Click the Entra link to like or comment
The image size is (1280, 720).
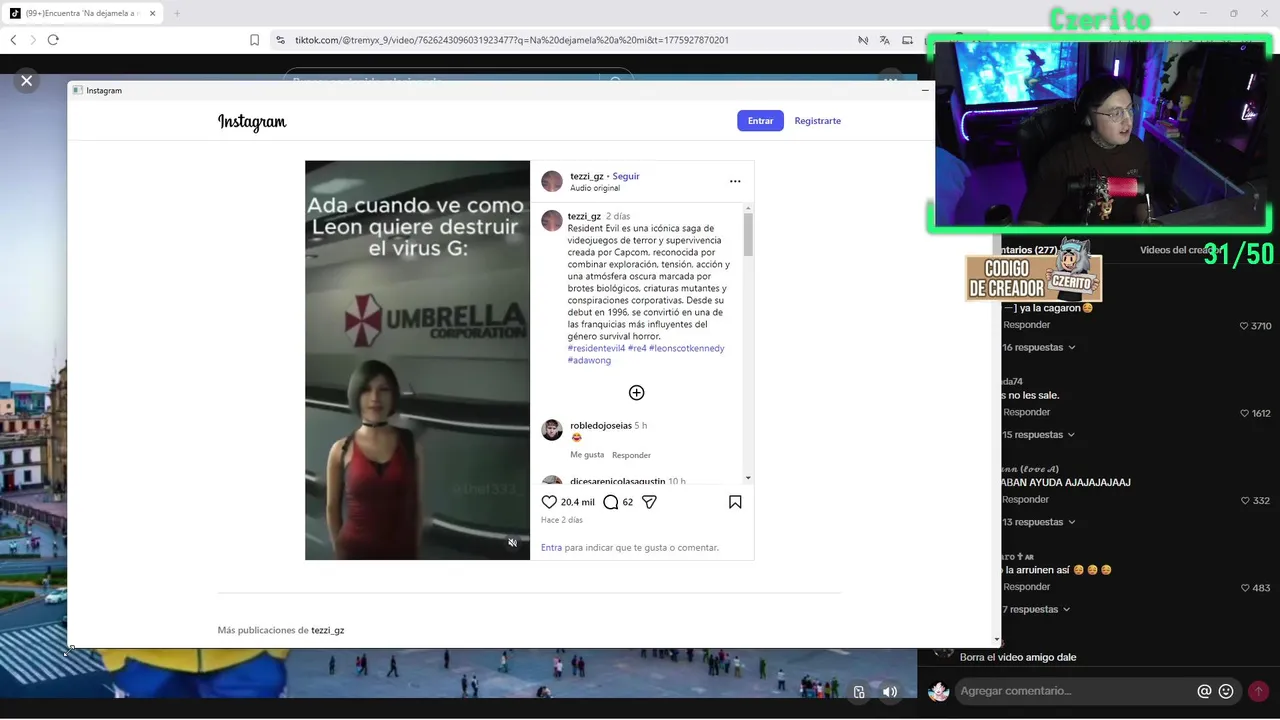[551, 547]
